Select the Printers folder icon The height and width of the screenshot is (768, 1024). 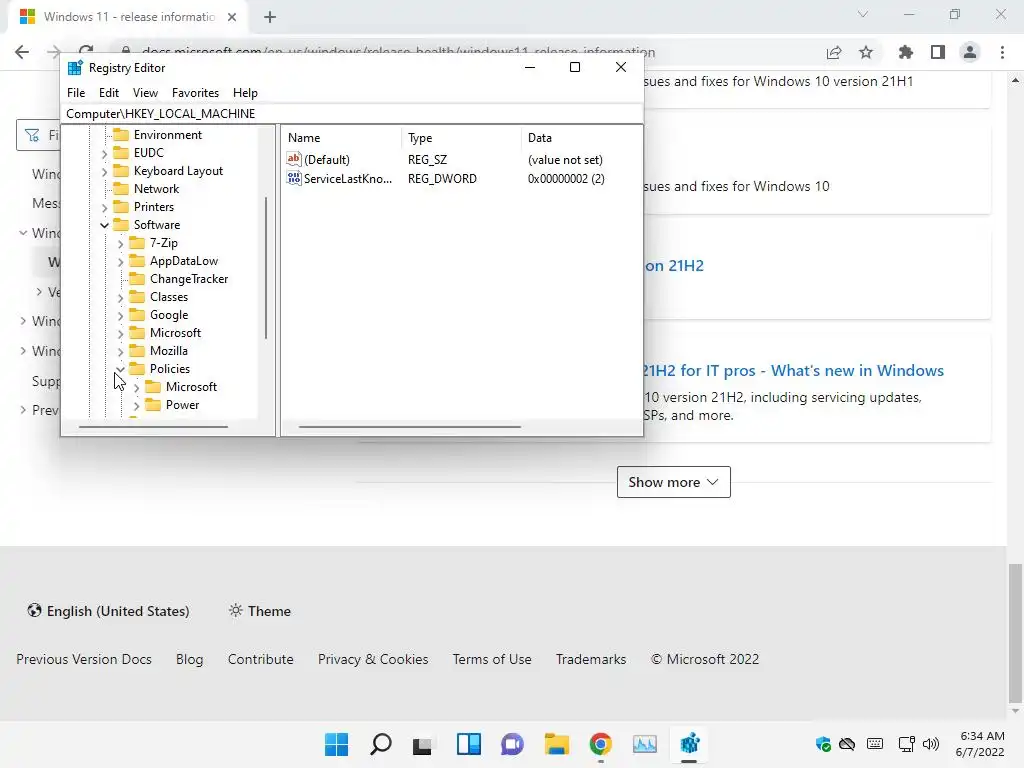click(121, 206)
